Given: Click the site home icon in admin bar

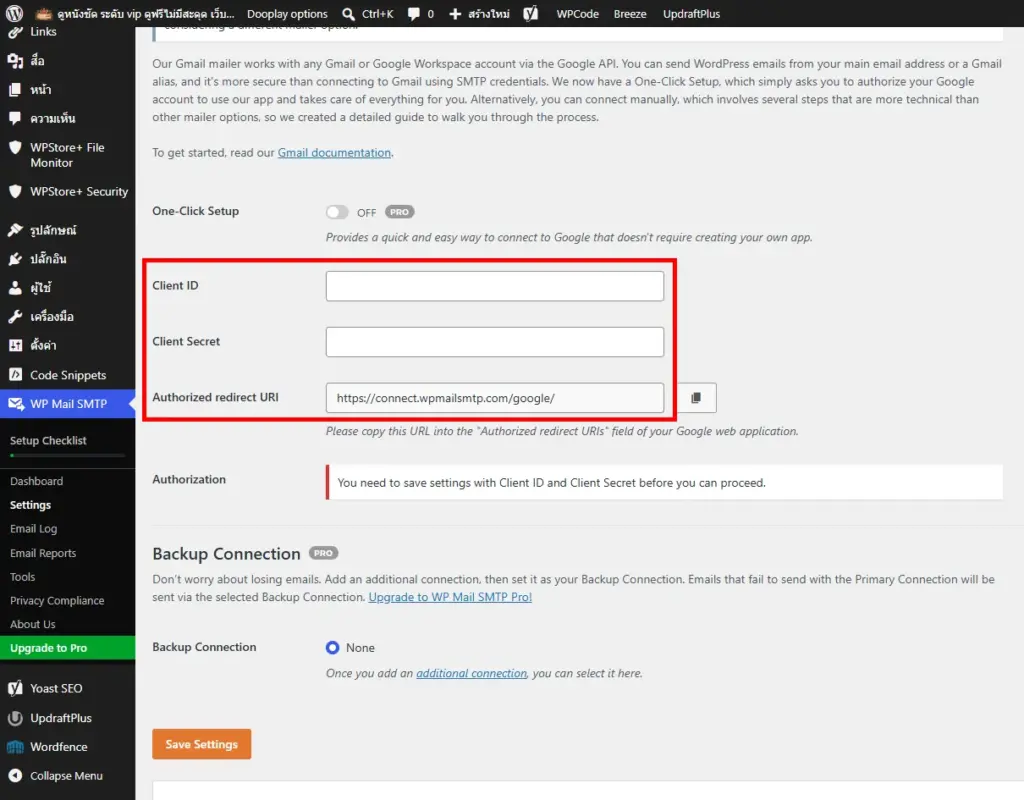Looking at the screenshot, I should click(44, 14).
